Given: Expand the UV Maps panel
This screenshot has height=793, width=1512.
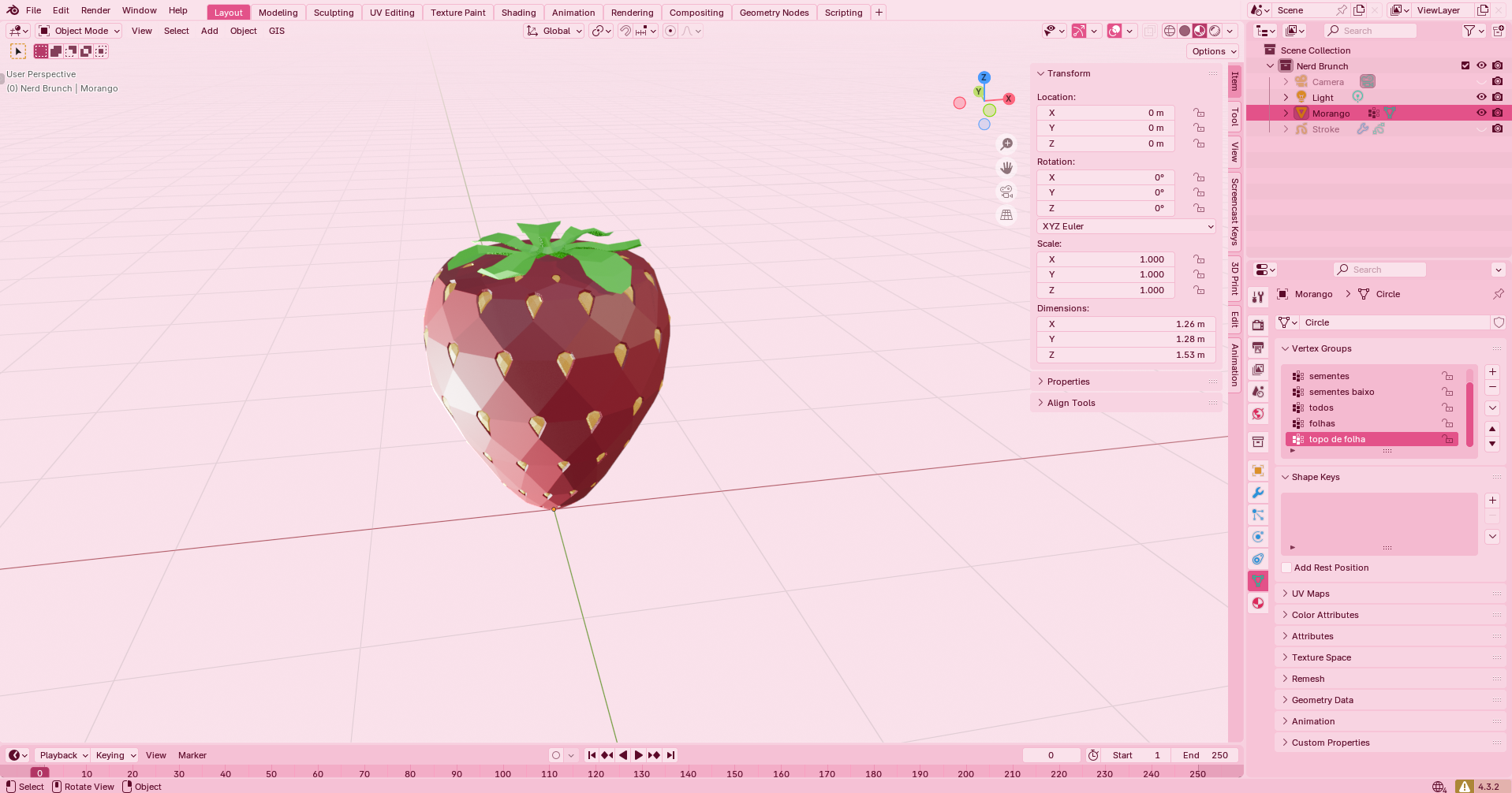Looking at the screenshot, I should tap(1286, 594).
